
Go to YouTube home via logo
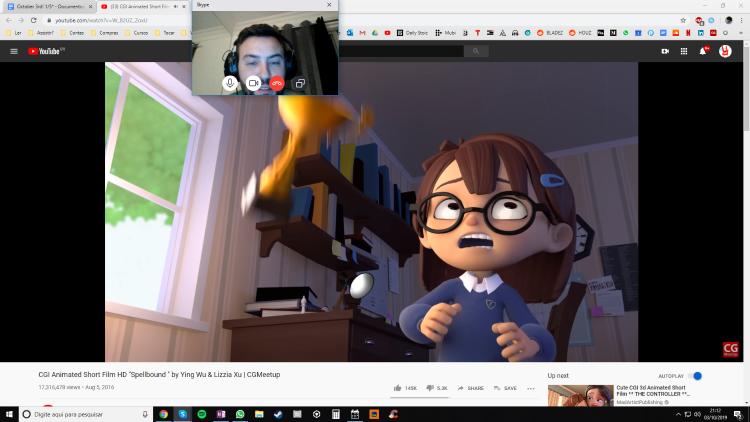46,51
